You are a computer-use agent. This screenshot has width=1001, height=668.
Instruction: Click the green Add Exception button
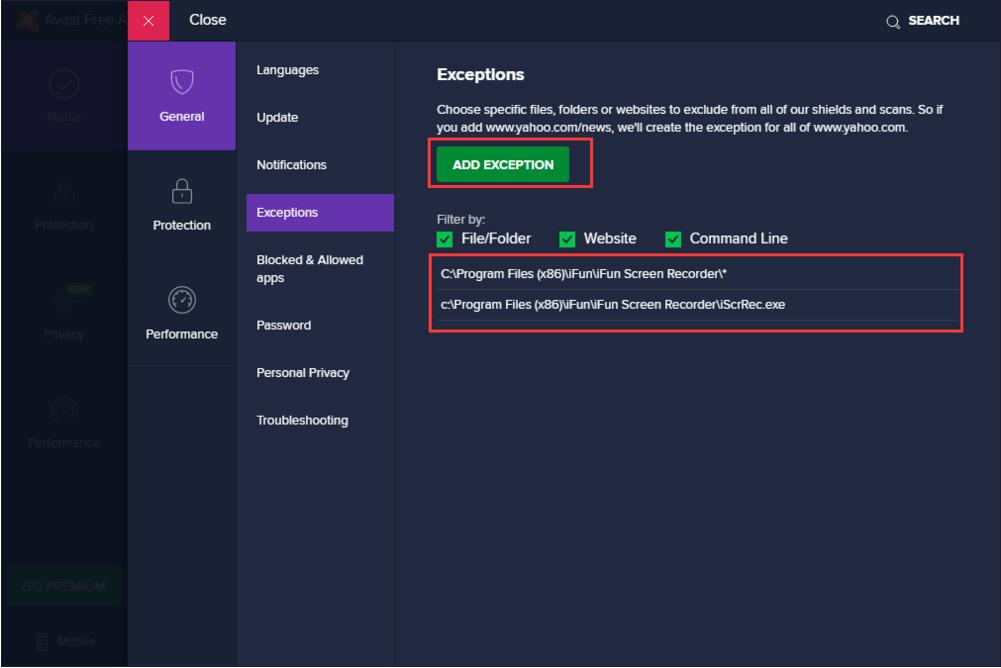(502, 165)
